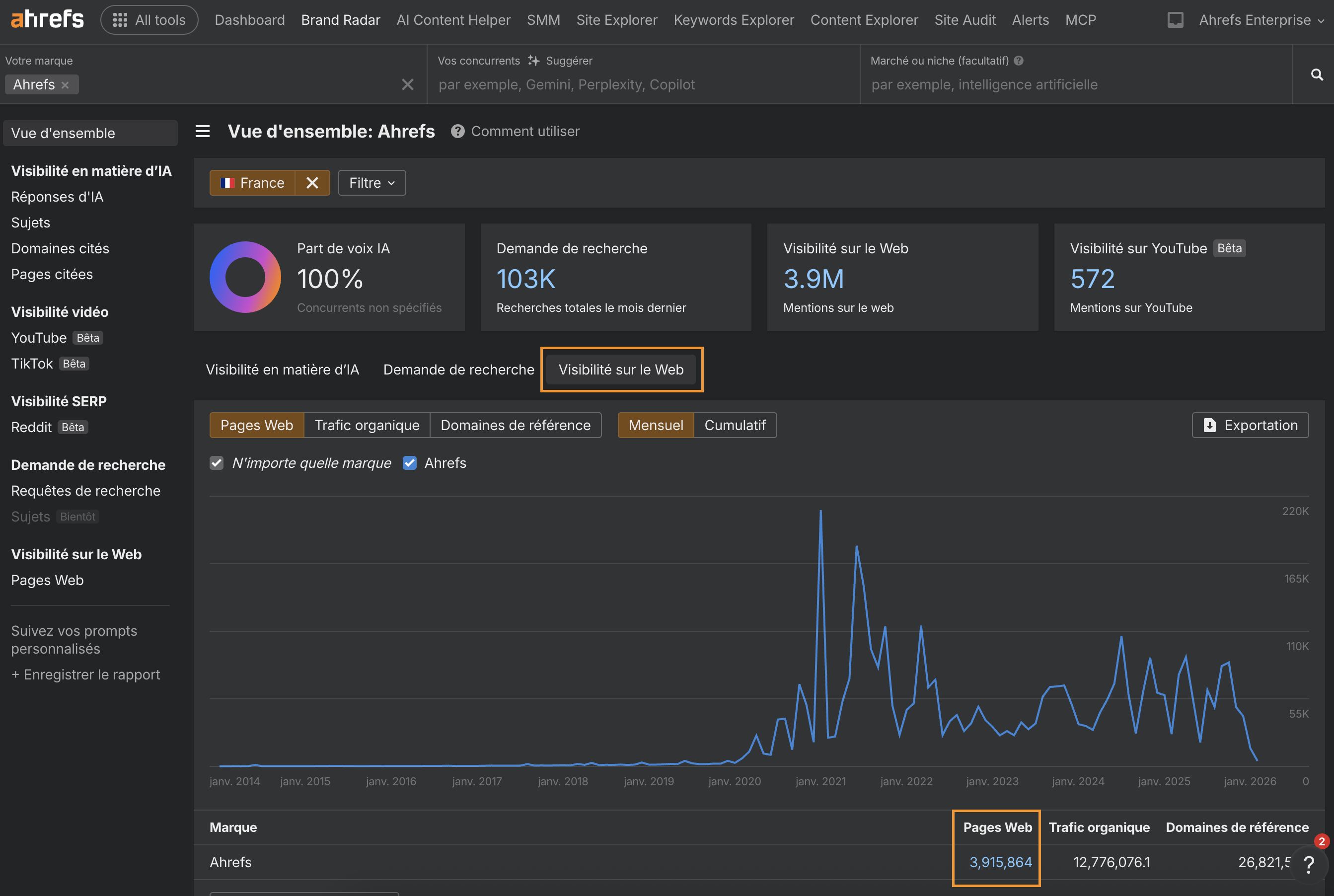
Task: Click the floating help button bottom right
Action: (x=1310, y=864)
